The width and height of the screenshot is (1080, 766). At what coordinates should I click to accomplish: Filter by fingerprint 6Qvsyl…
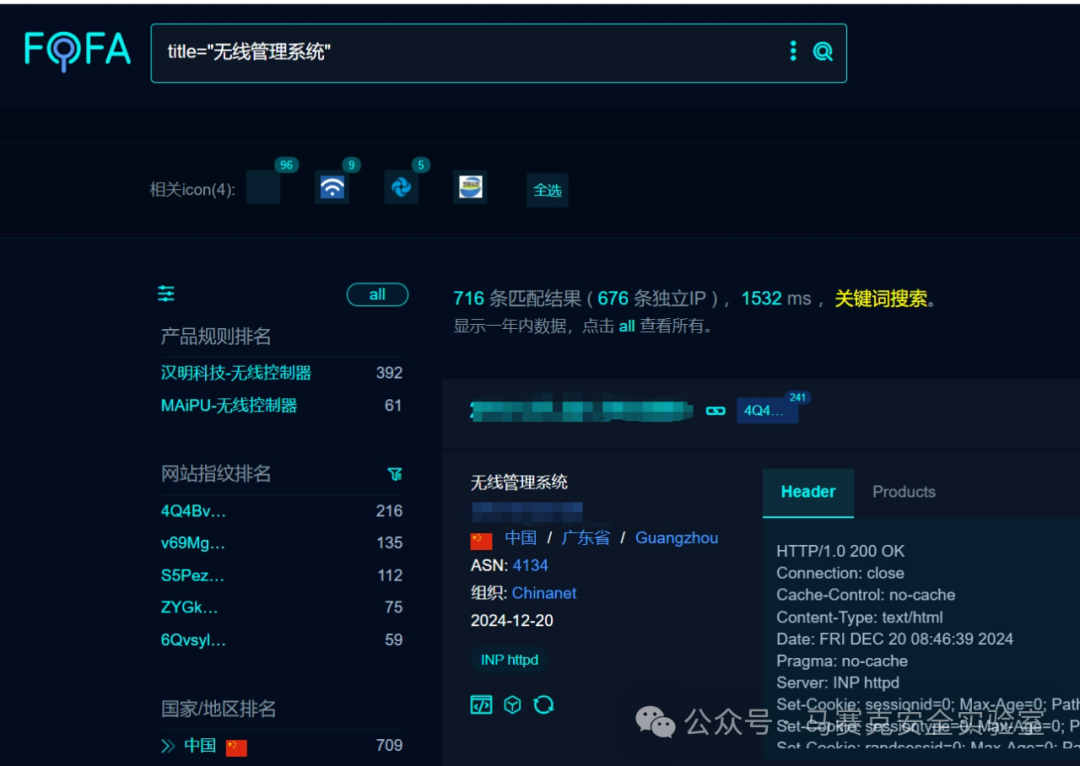pos(193,640)
